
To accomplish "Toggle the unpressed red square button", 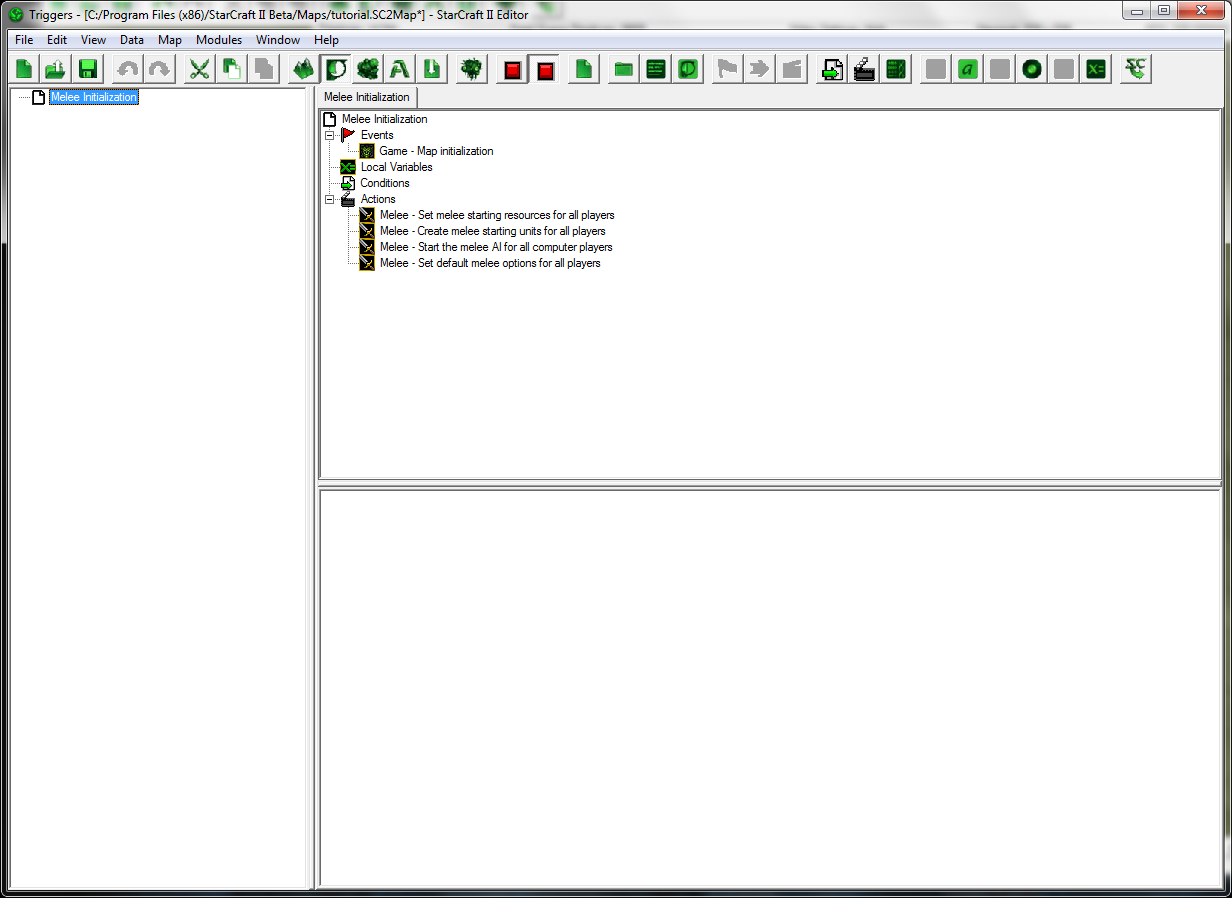I will [512, 69].
